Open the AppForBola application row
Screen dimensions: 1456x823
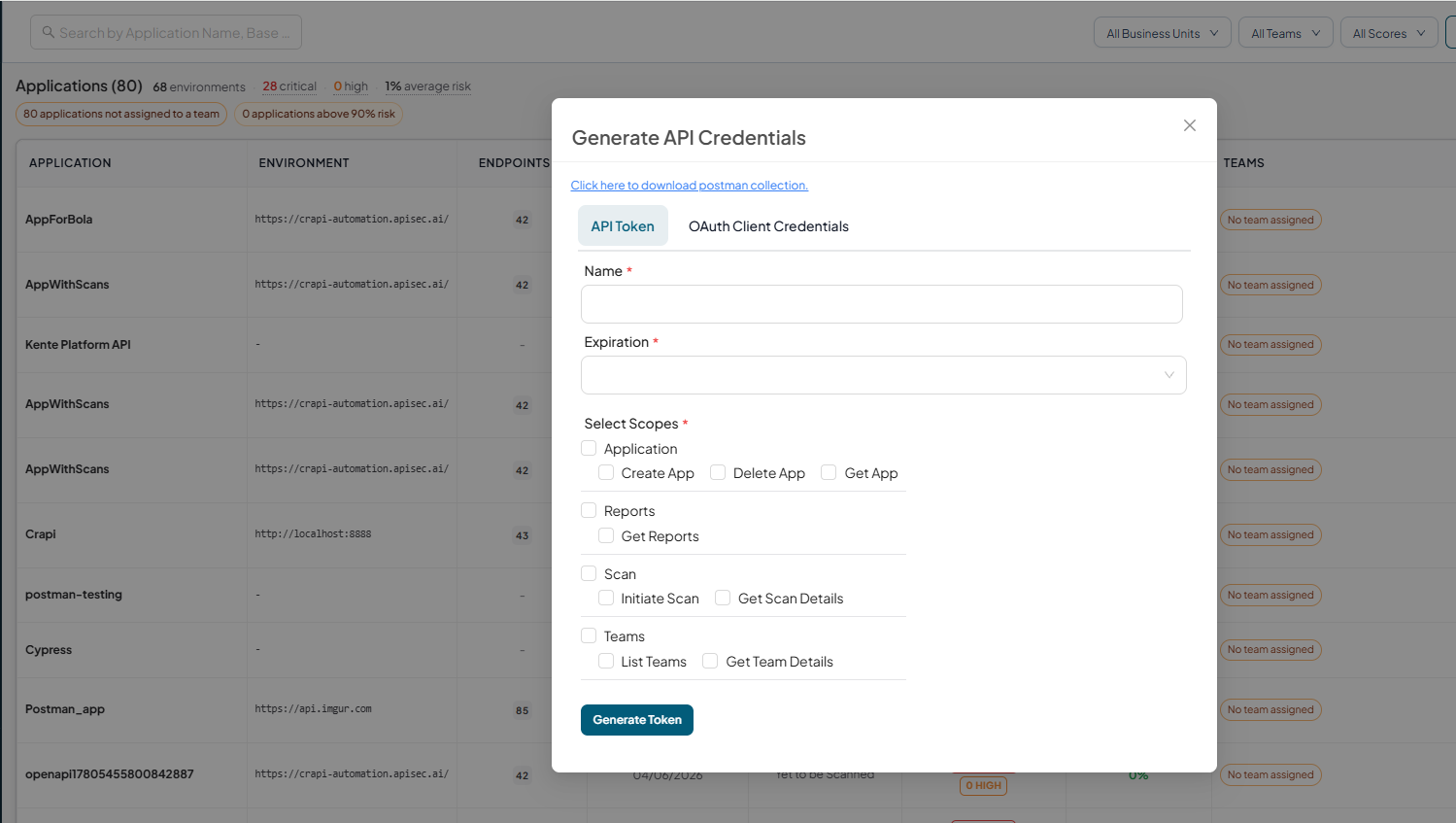click(x=58, y=220)
